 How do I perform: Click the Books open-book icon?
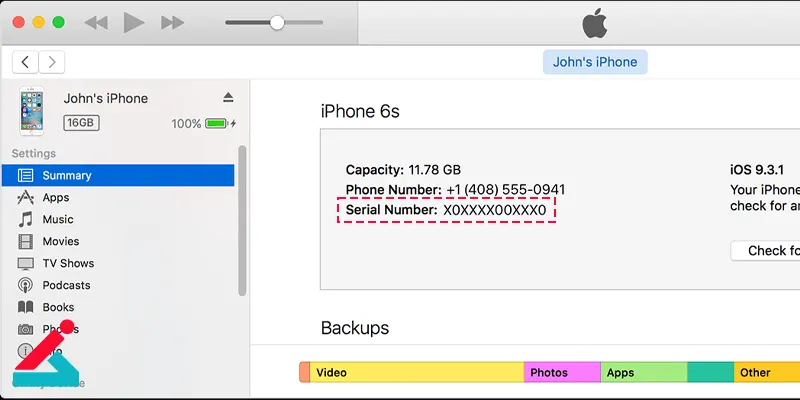point(26,307)
